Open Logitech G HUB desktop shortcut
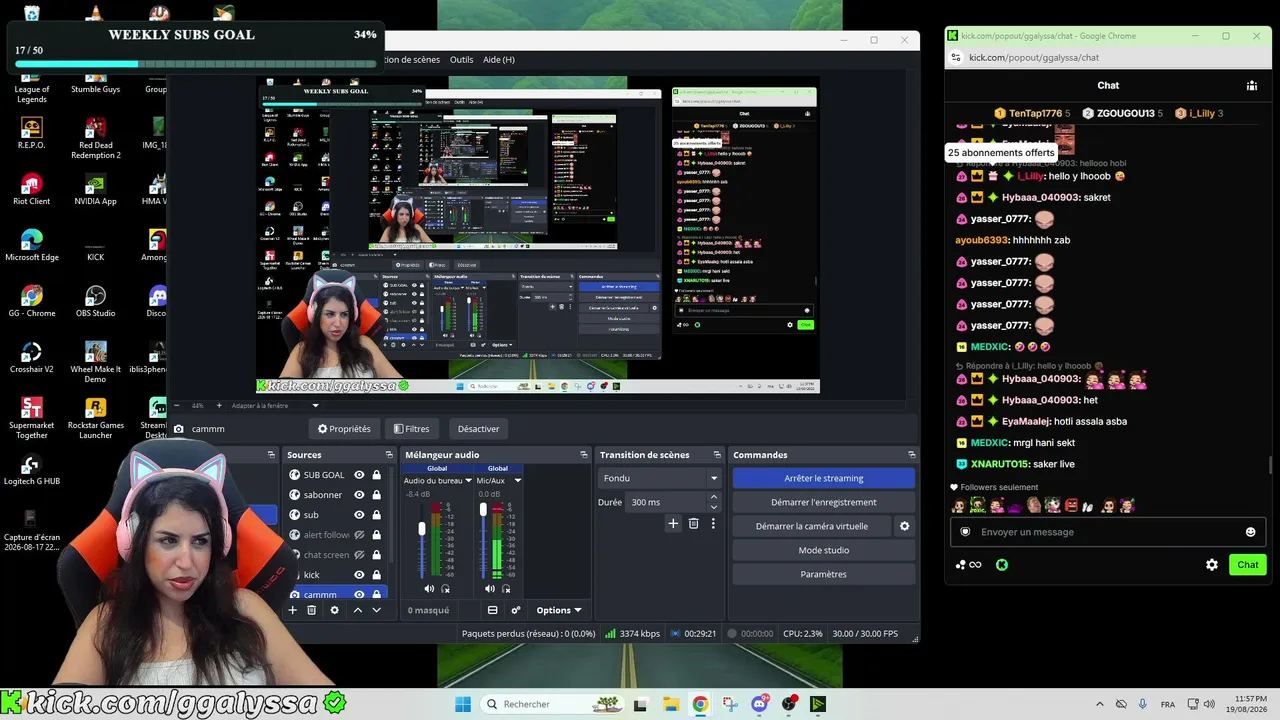 click(32, 469)
